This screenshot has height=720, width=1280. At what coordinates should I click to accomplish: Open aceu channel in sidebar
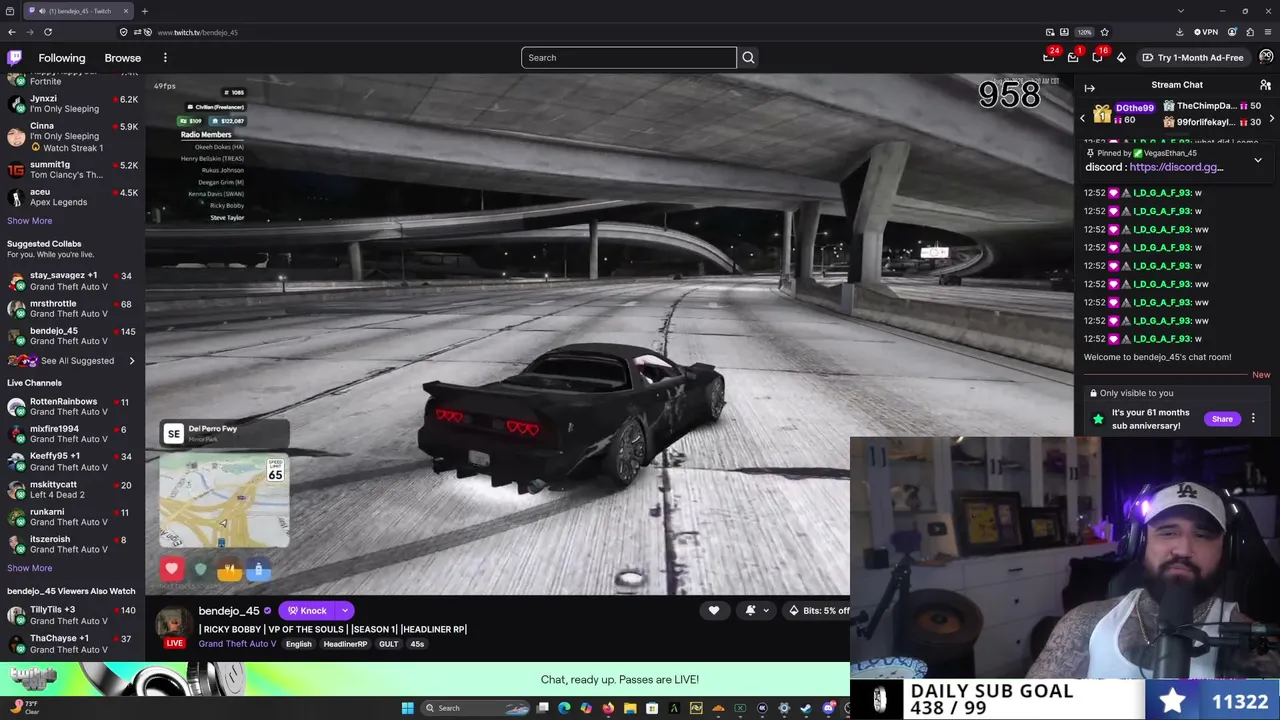(72, 197)
